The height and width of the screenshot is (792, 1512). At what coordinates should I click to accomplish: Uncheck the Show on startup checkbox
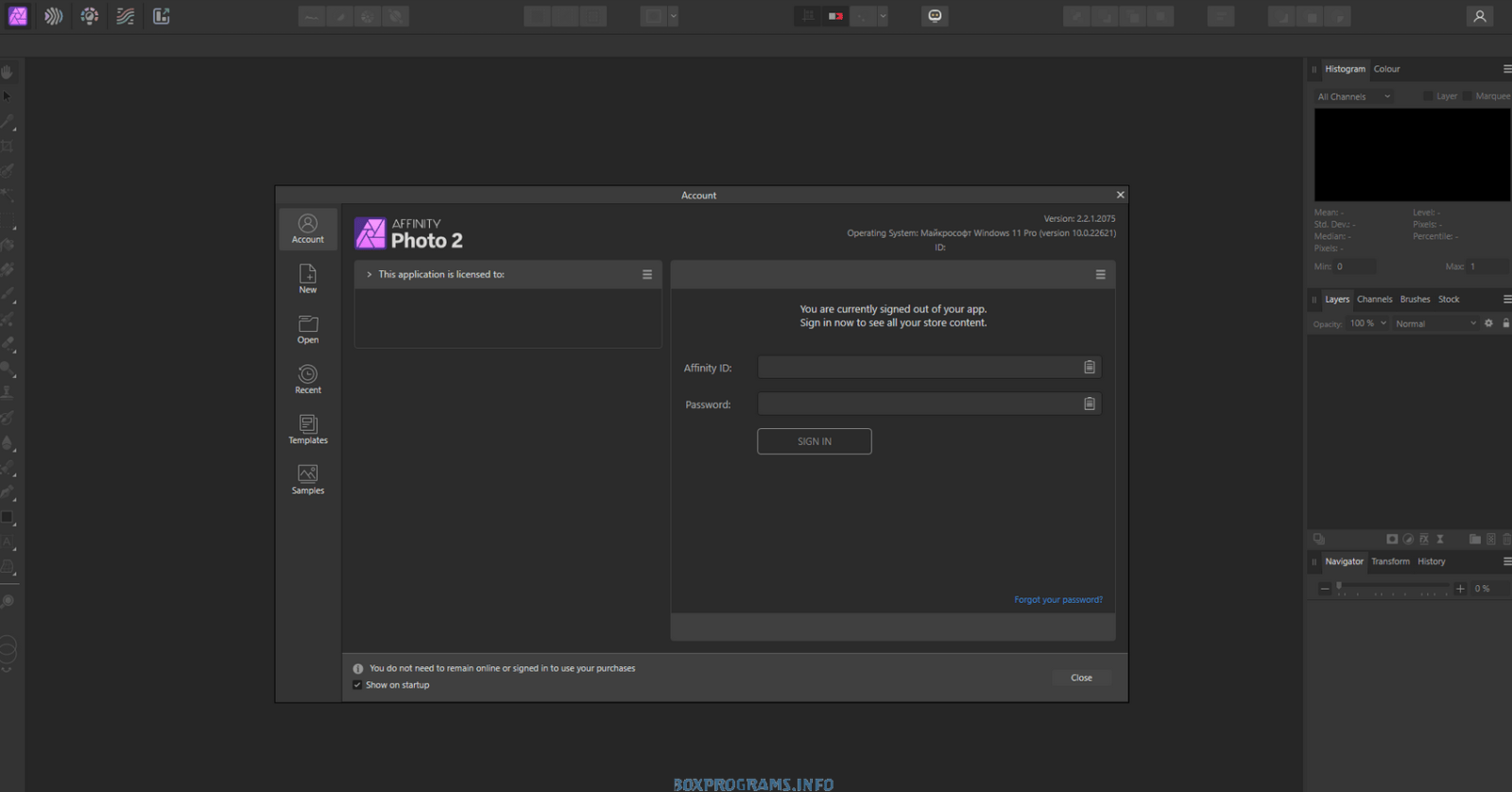pyautogui.click(x=357, y=685)
